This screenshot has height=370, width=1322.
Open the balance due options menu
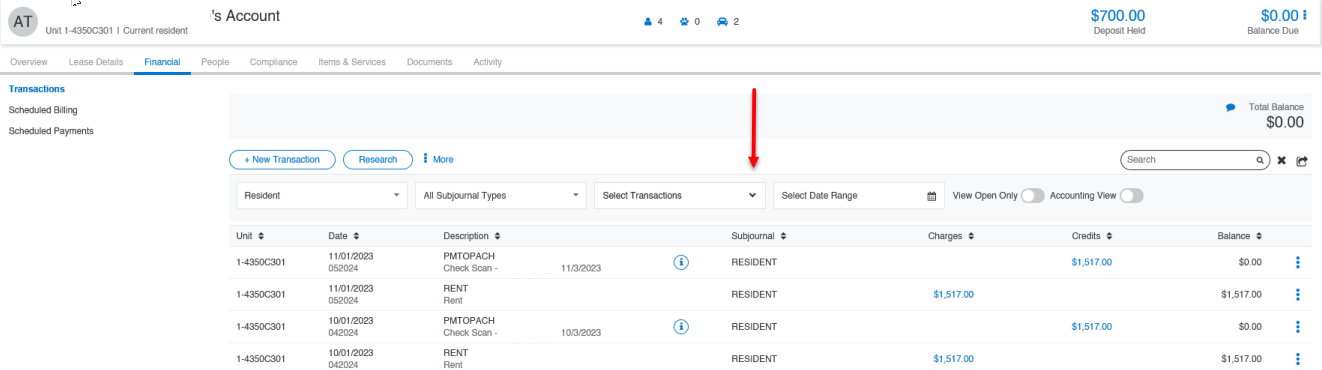coord(1305,15)
